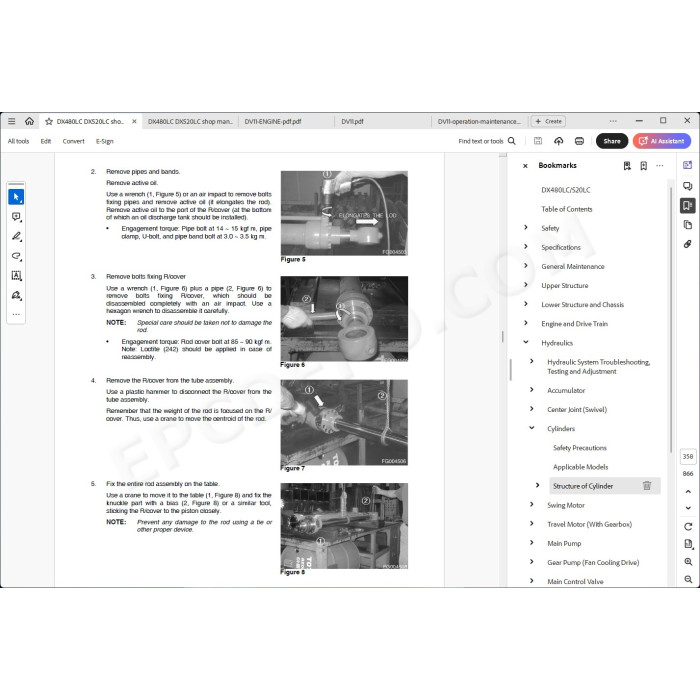
Task: Click the add new bookmark icon
Action: pos(643,166)
